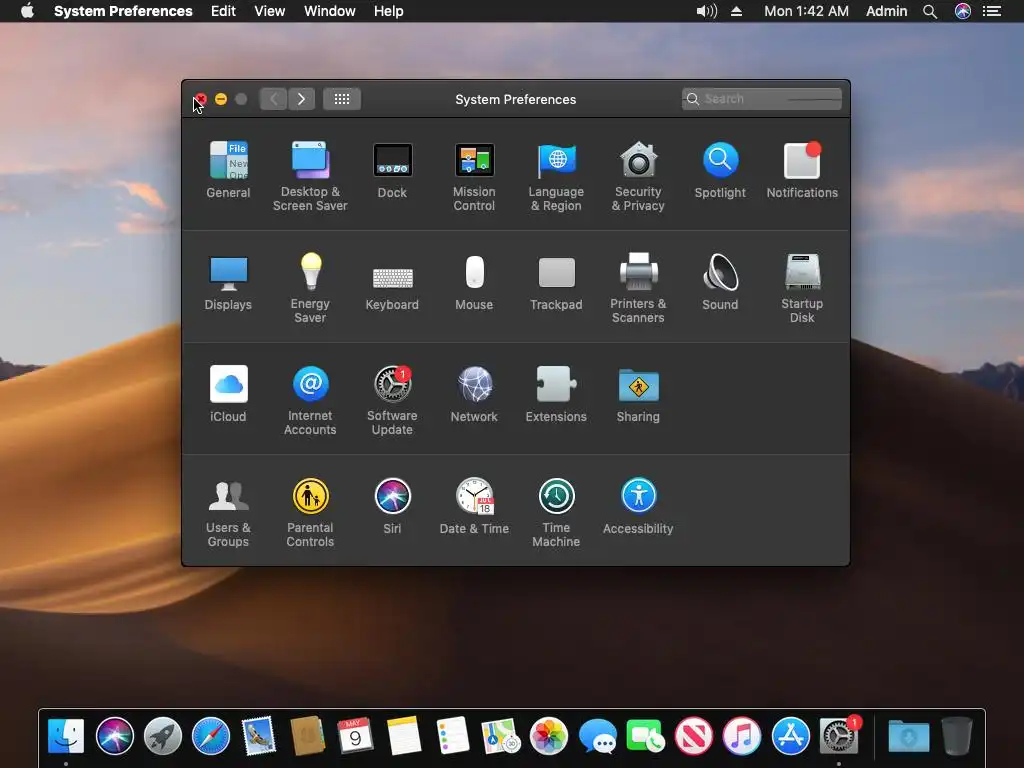Open Contacts from the Dock
Image resolution: width=1024 pixels, height=768 pixels.
308,736
